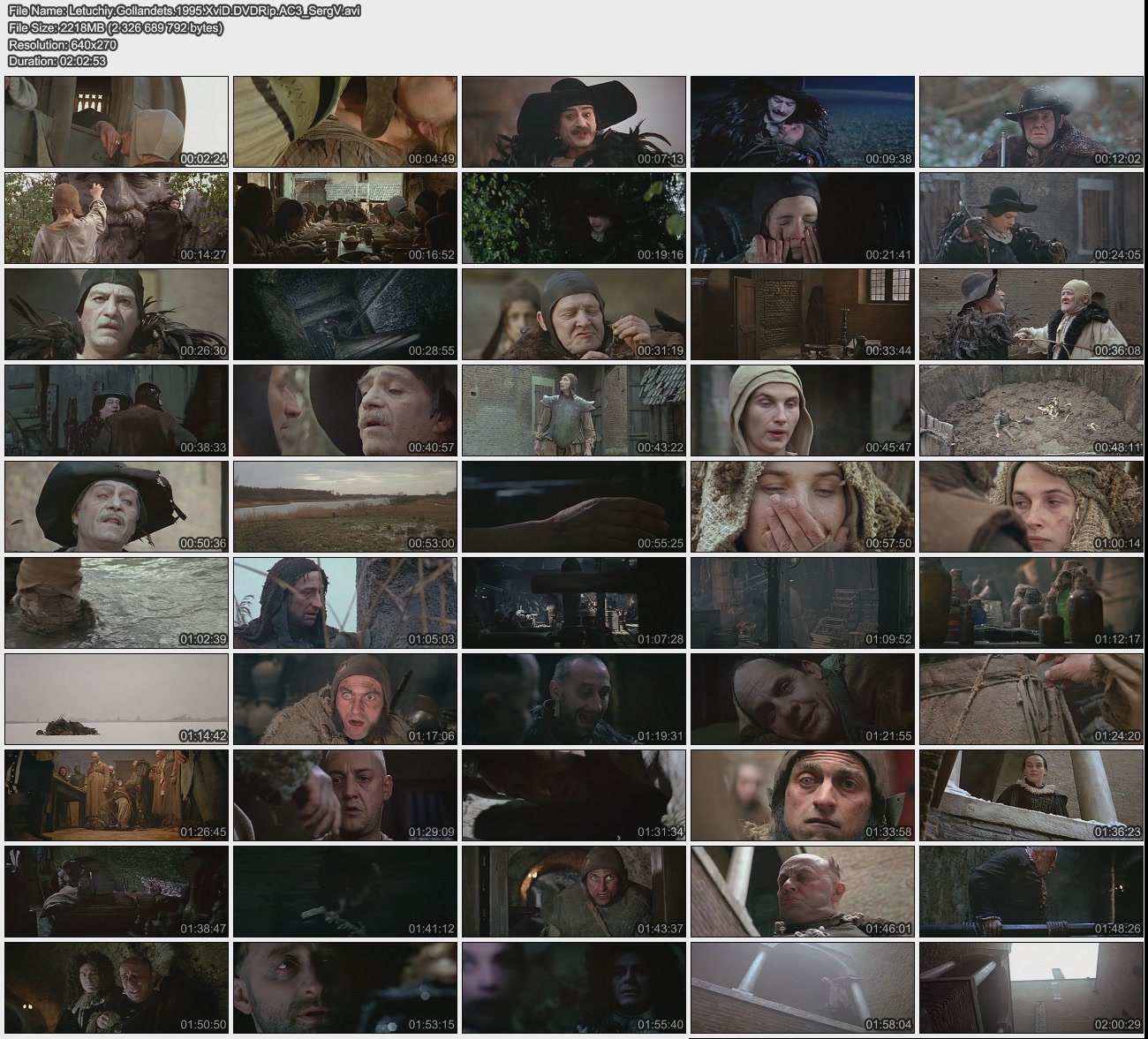Click the stone face frame at 00:14:27
Image resolution: width=1148 pixels, height=1039 pixels.
pyautogui.click(x=117, y=218)
